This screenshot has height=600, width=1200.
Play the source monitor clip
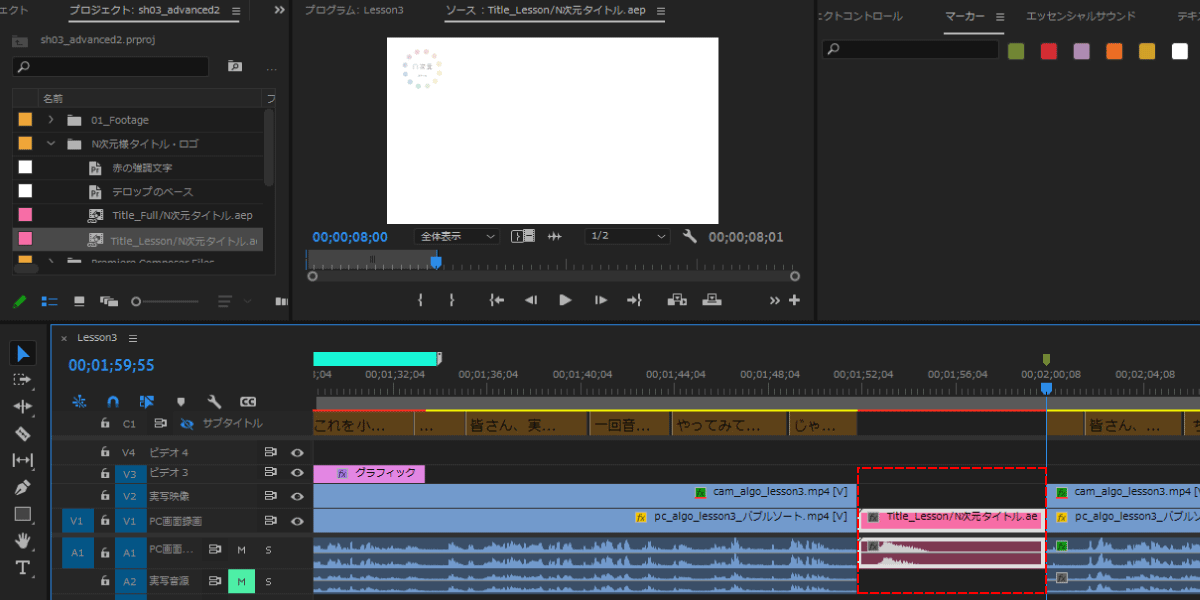coord(565,299)
